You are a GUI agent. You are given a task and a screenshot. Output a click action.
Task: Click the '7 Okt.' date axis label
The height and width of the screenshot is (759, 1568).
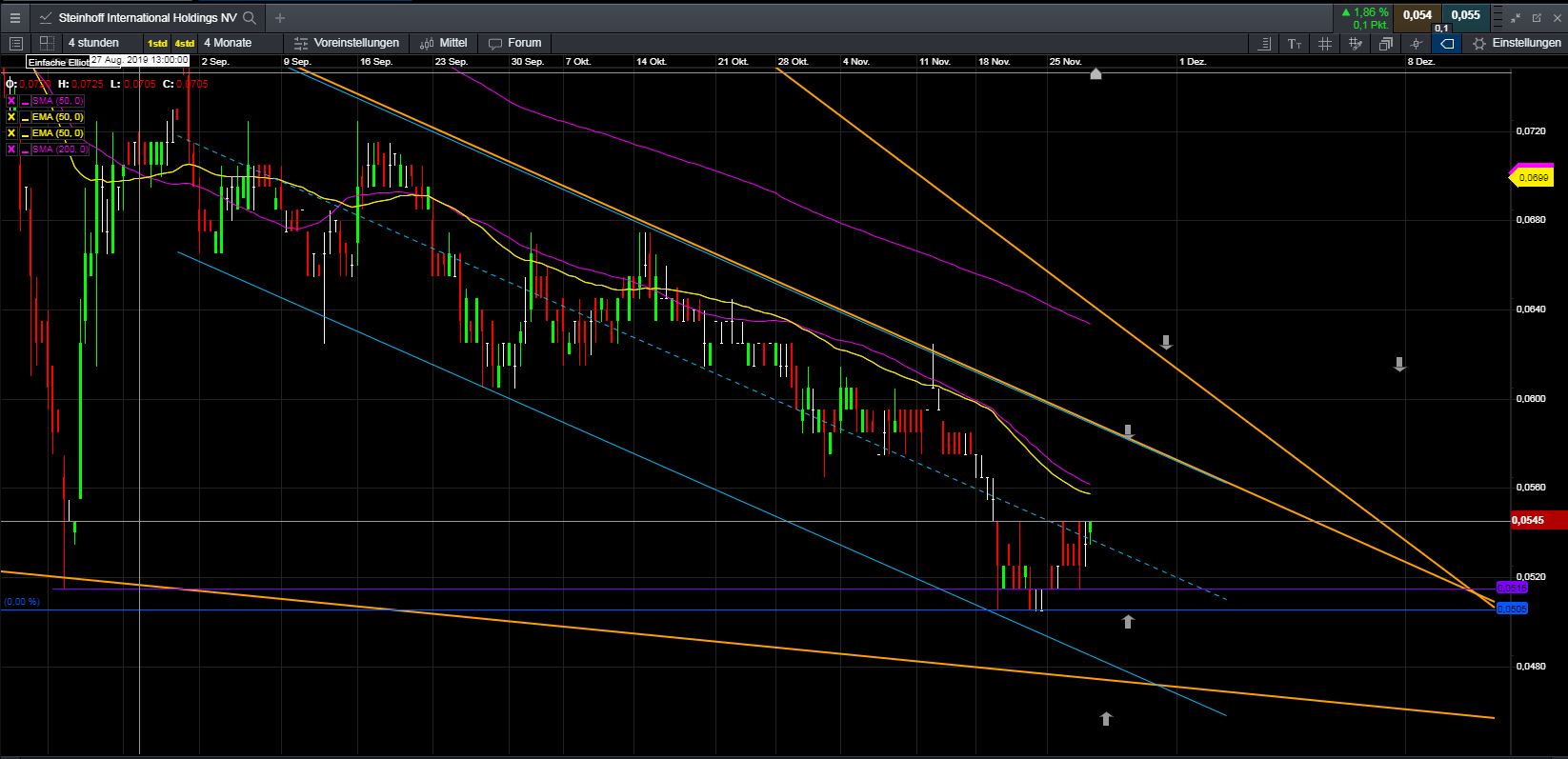[578, 61]
